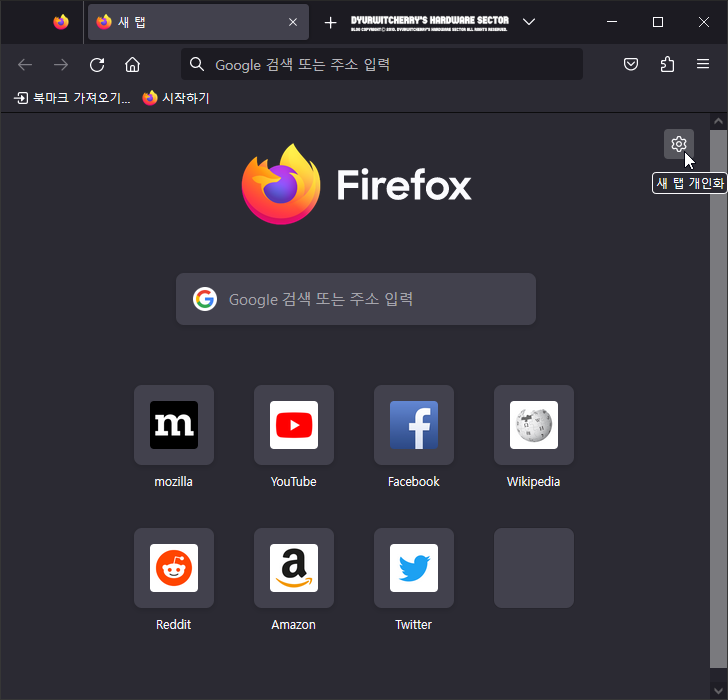Open the mozilla shortcut tile
Image resolution: width=728 pixels, height=700 pixels.
pyautogui.click(x=174, y=425)
